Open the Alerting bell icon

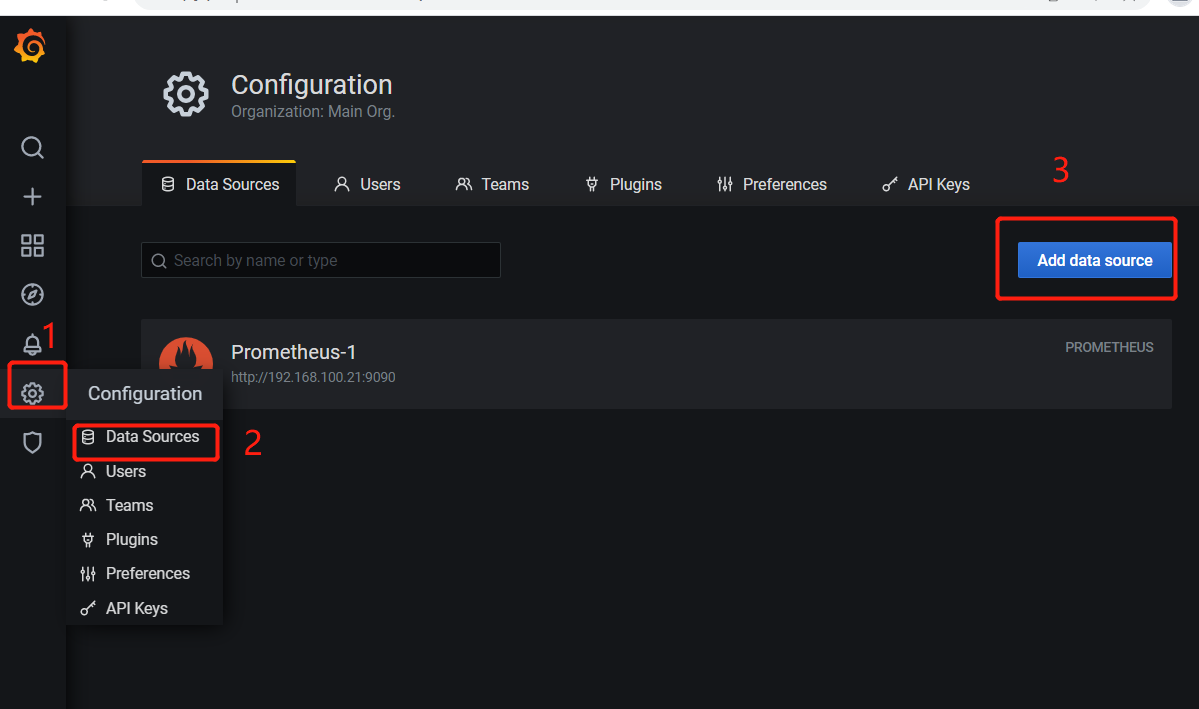click(x=32, y=344)
